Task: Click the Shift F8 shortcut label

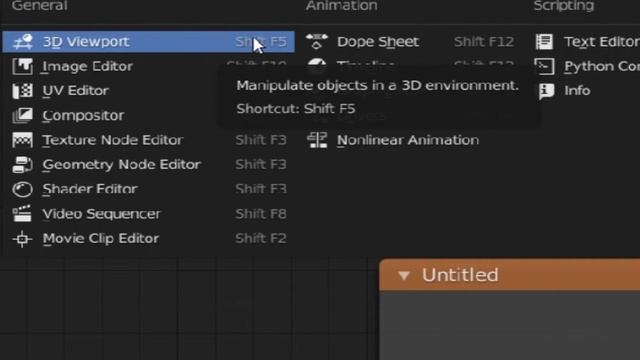Action: [x=261, y=214]
